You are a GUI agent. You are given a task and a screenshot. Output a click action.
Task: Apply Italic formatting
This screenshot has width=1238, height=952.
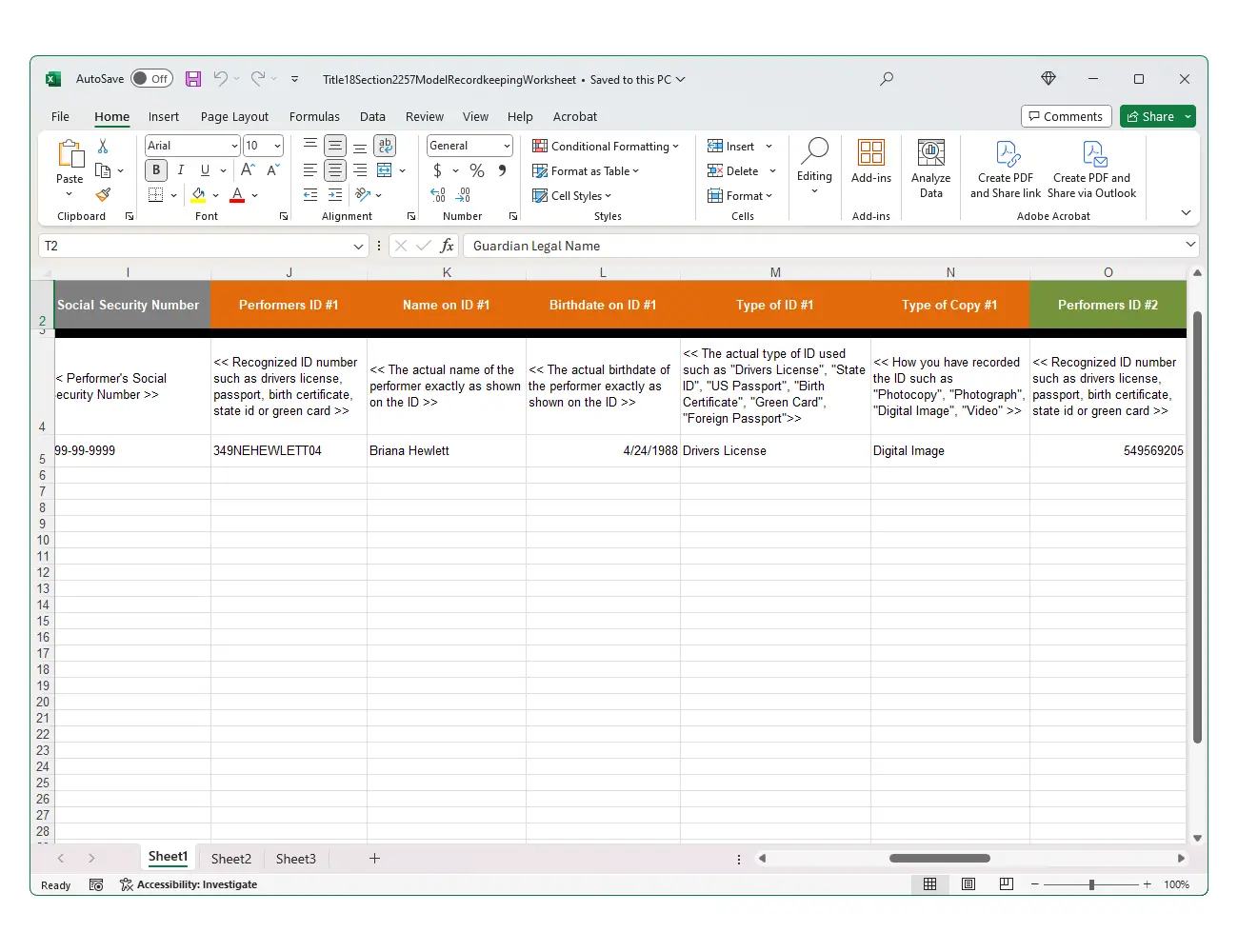pos(180,170)
